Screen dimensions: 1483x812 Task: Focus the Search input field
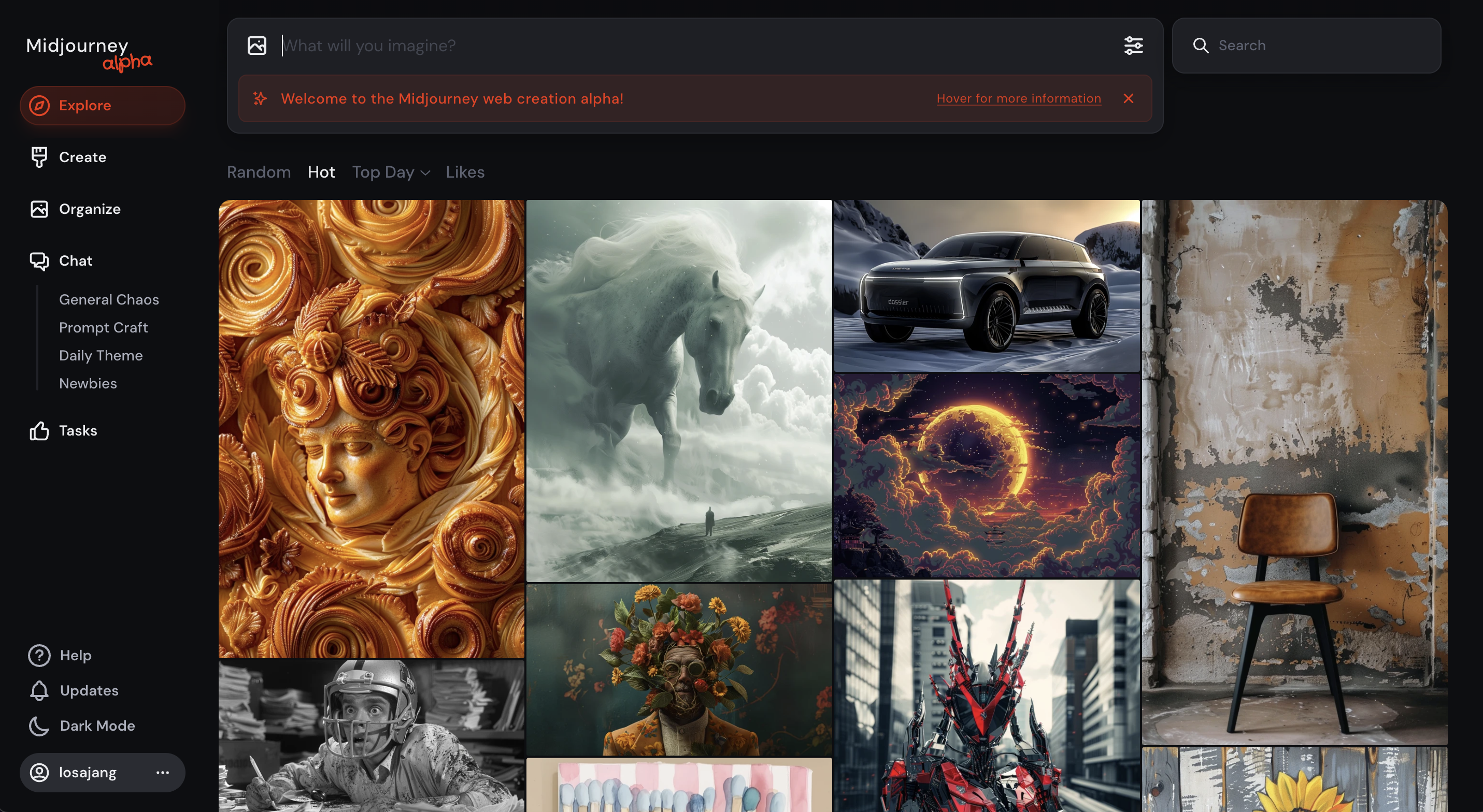(1318, 46)
